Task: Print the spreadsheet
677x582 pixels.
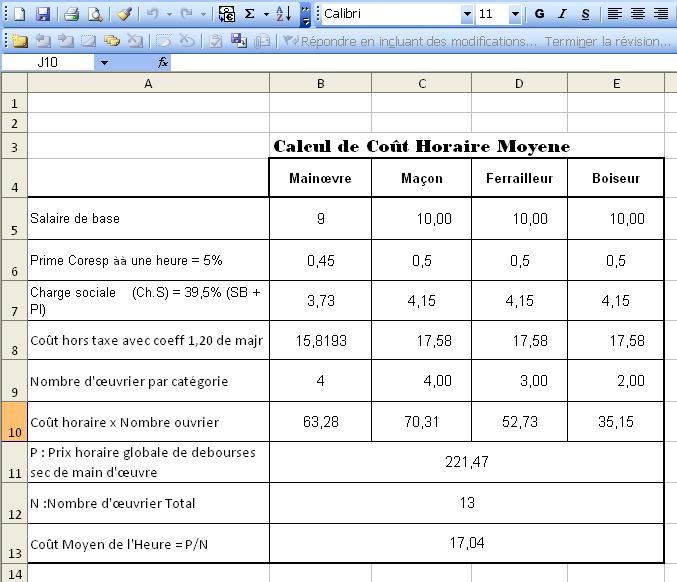Action: point(72,14)
